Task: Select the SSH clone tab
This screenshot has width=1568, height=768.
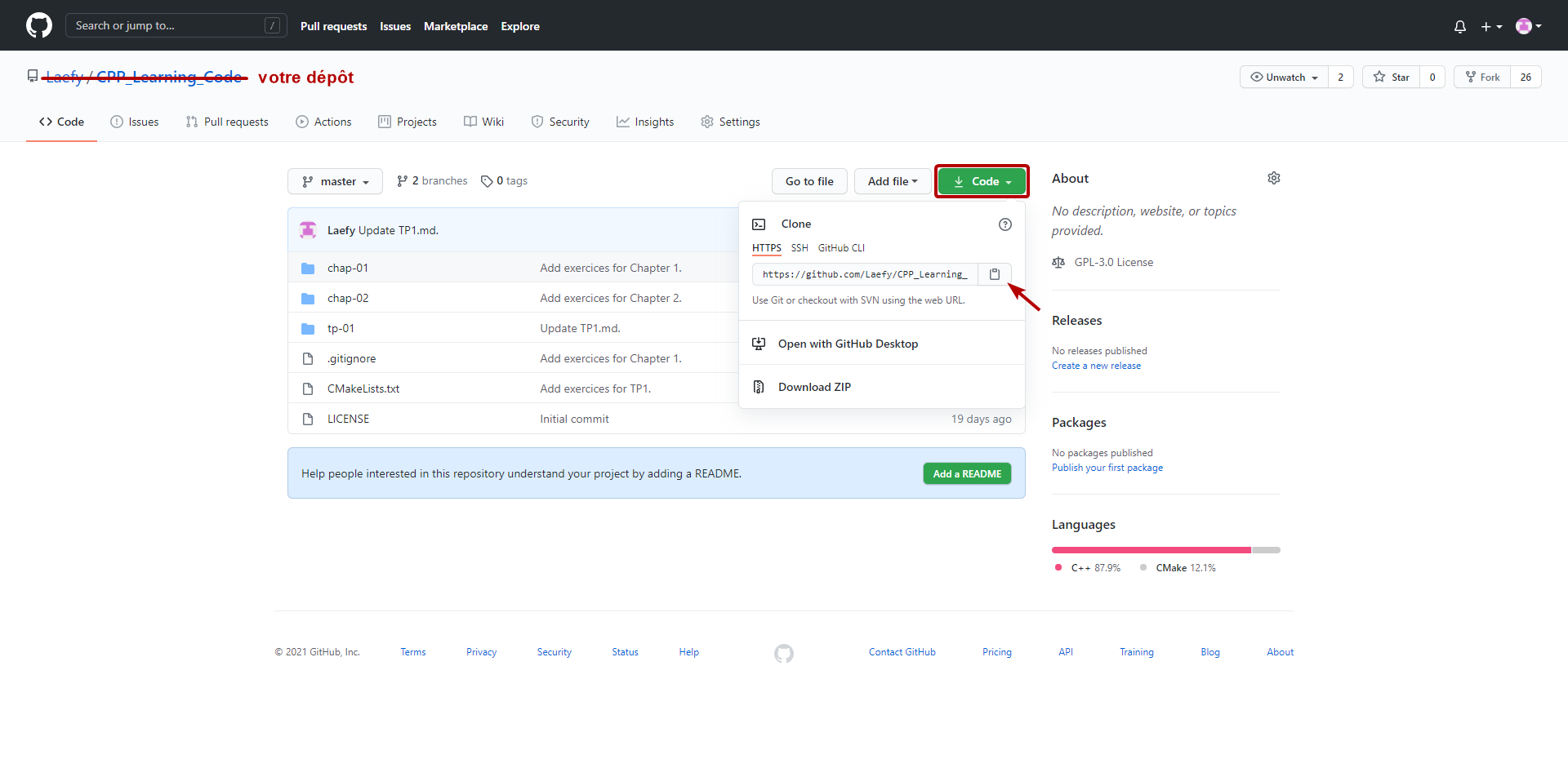Action: pyautogui.click(x=800, y=248)
